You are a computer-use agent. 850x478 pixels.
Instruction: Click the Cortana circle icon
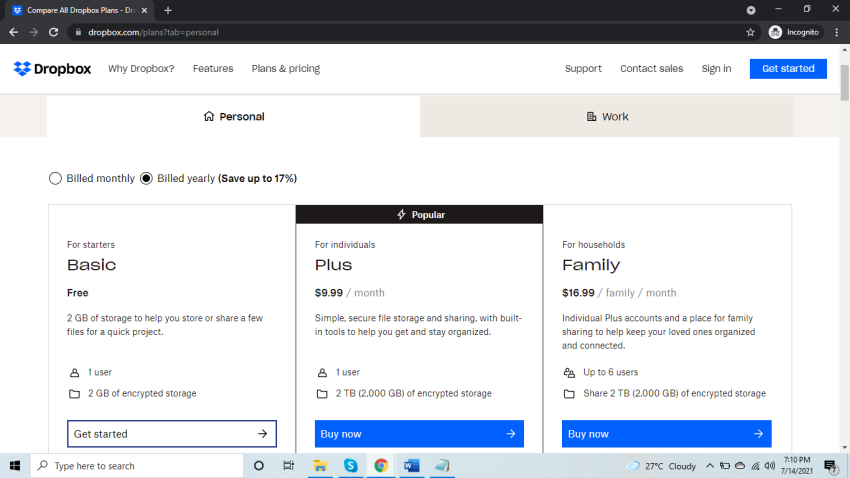tap(259, 466)
